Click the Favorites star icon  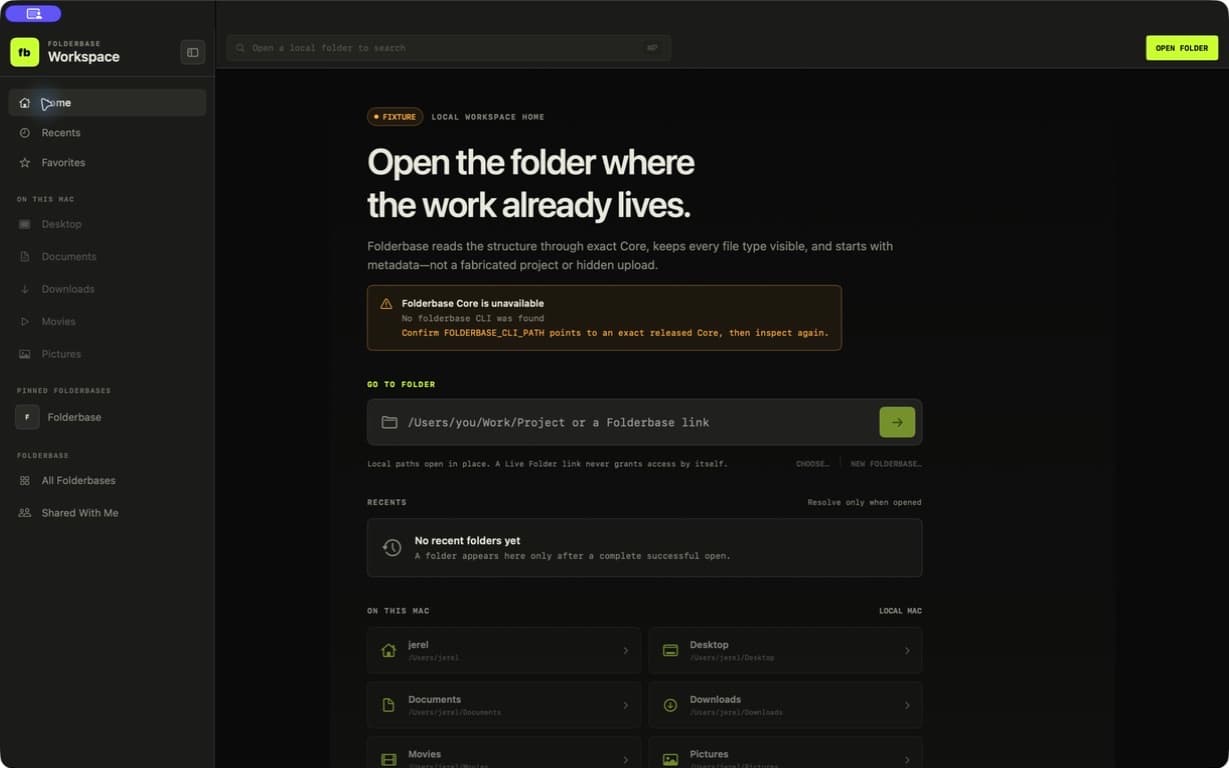(25, 163)
